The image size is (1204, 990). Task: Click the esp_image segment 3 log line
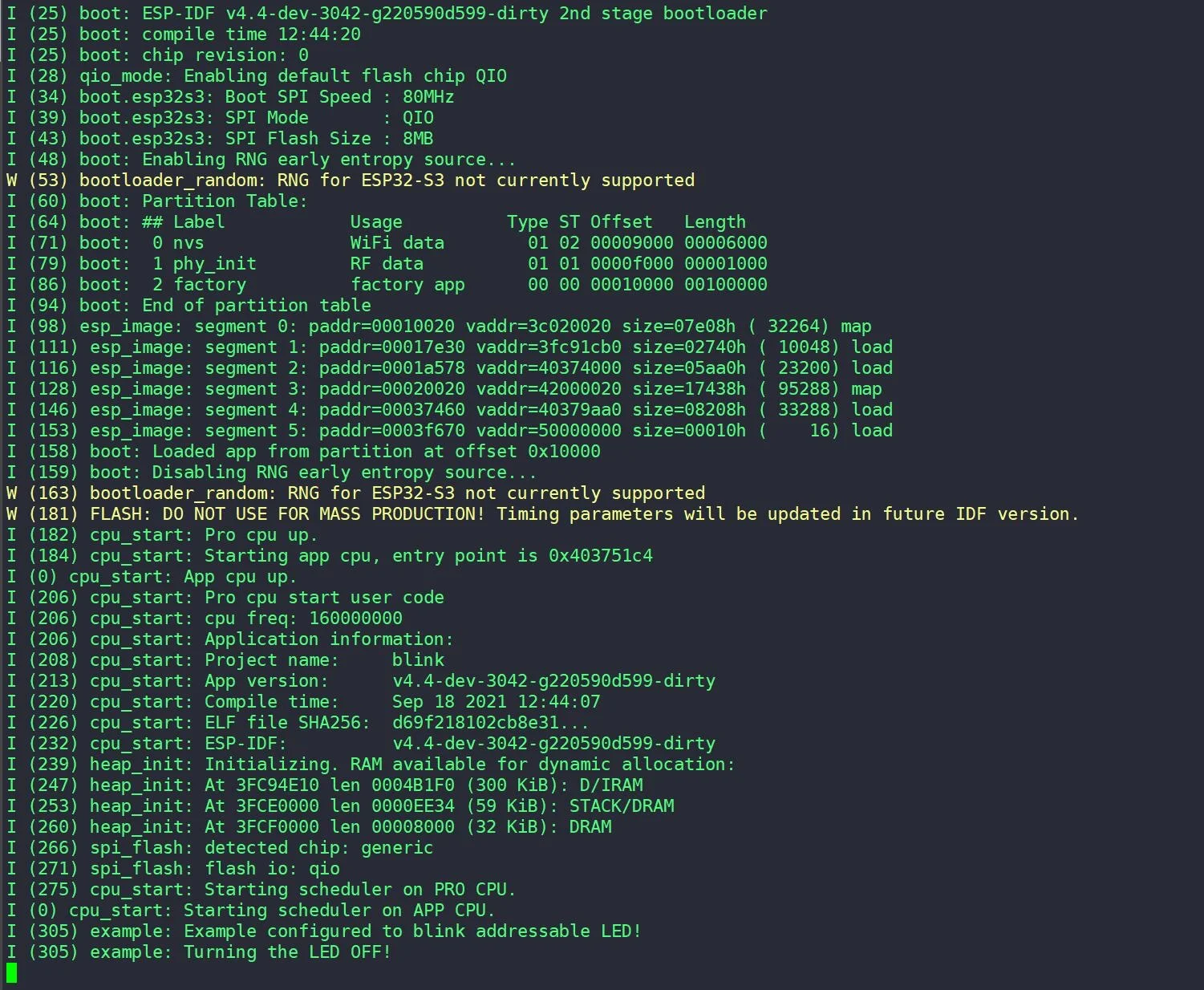[449, 389]
